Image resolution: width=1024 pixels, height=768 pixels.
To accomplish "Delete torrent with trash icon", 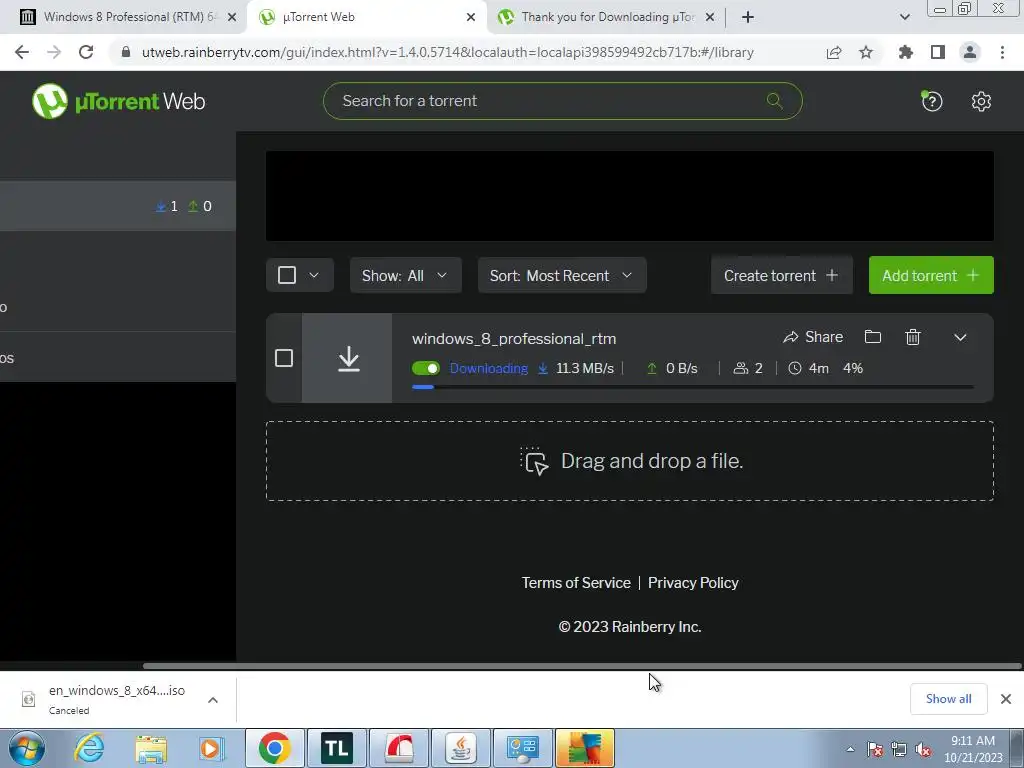I will 913,337.
